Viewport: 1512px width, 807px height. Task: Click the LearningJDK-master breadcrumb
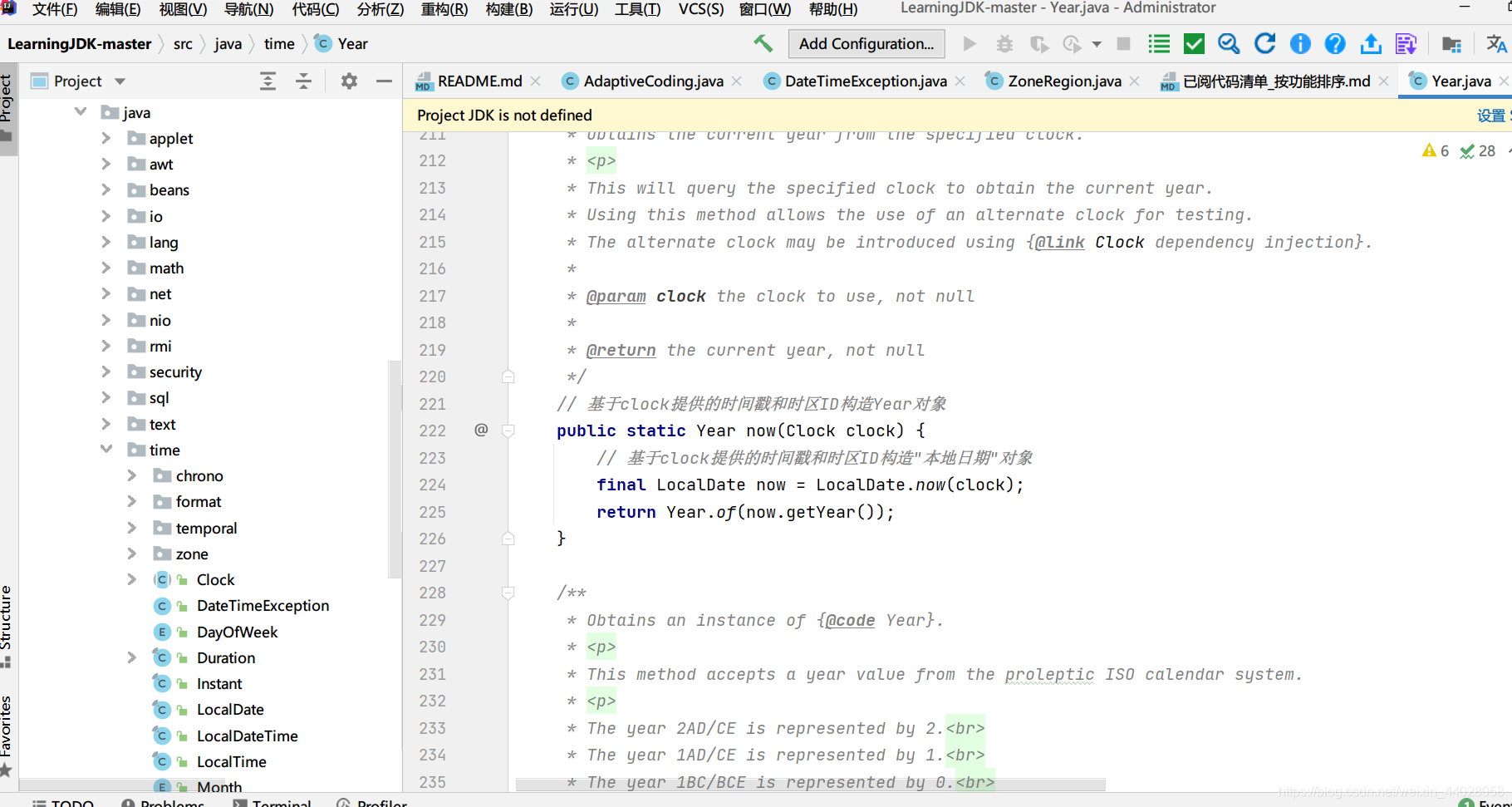point(80,44)
